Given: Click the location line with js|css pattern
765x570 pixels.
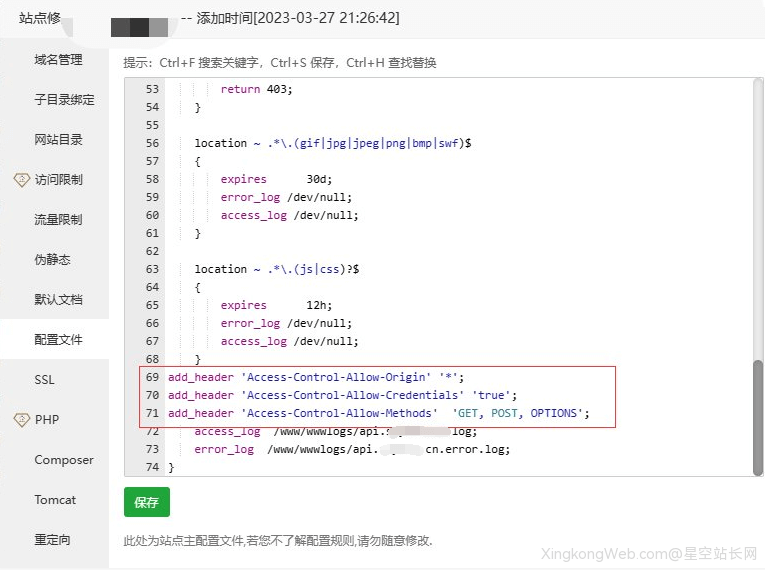Looking at the screenshot, I should [x=277, y=269].
